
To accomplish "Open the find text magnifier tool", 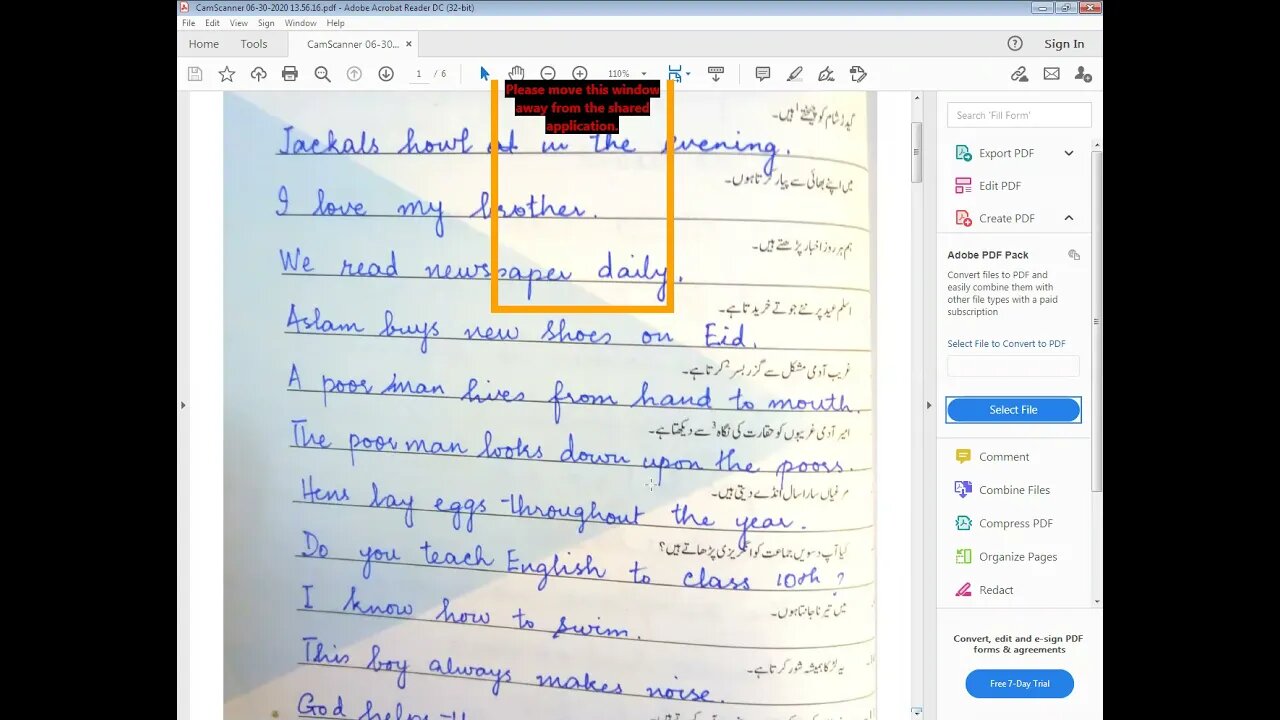I will tap(322, 74).
